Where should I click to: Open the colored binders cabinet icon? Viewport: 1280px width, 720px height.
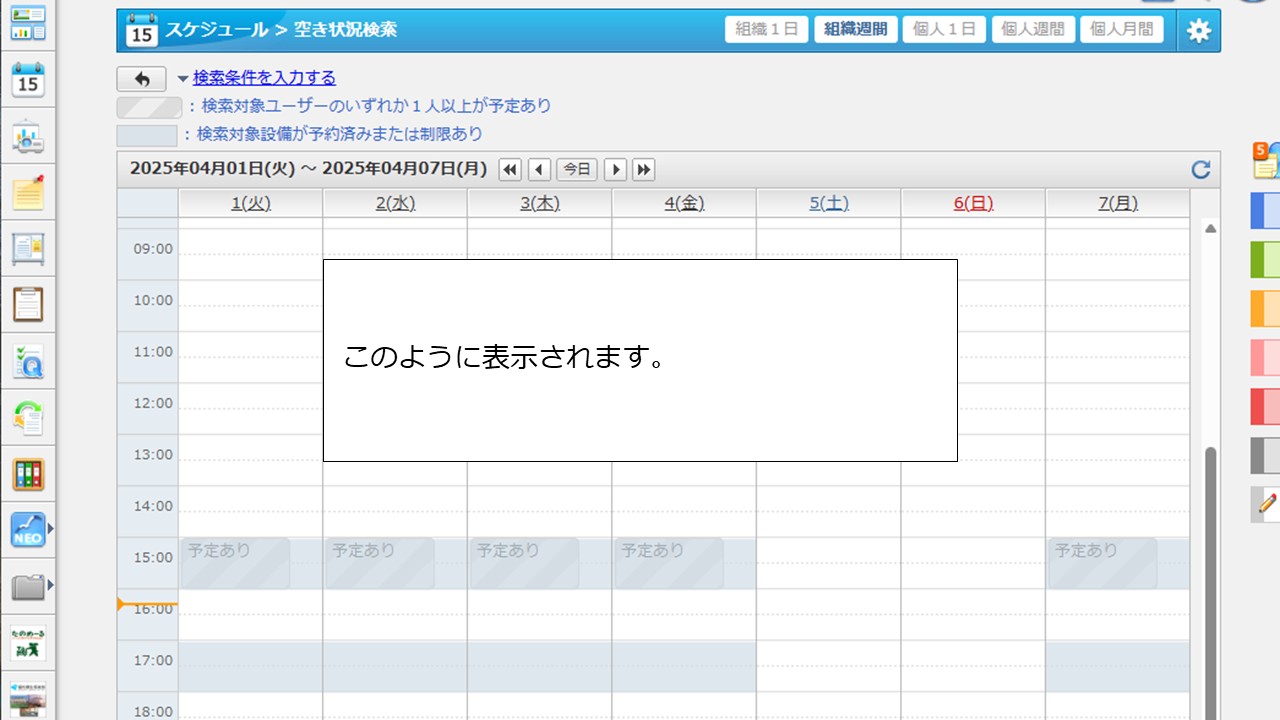tap(28, 474)
